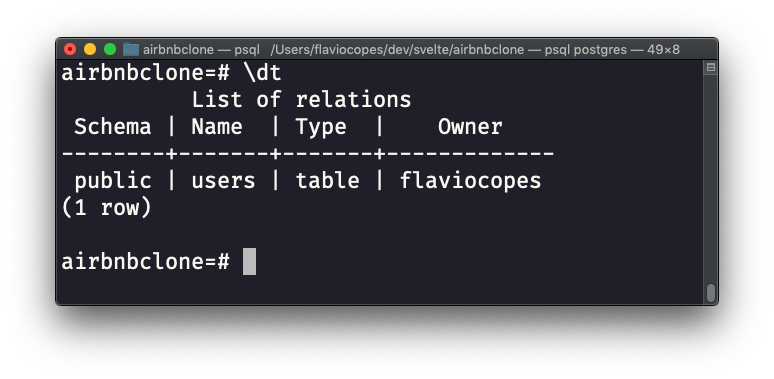
Task: Close the Terminal window with red button
Action: 70,49
